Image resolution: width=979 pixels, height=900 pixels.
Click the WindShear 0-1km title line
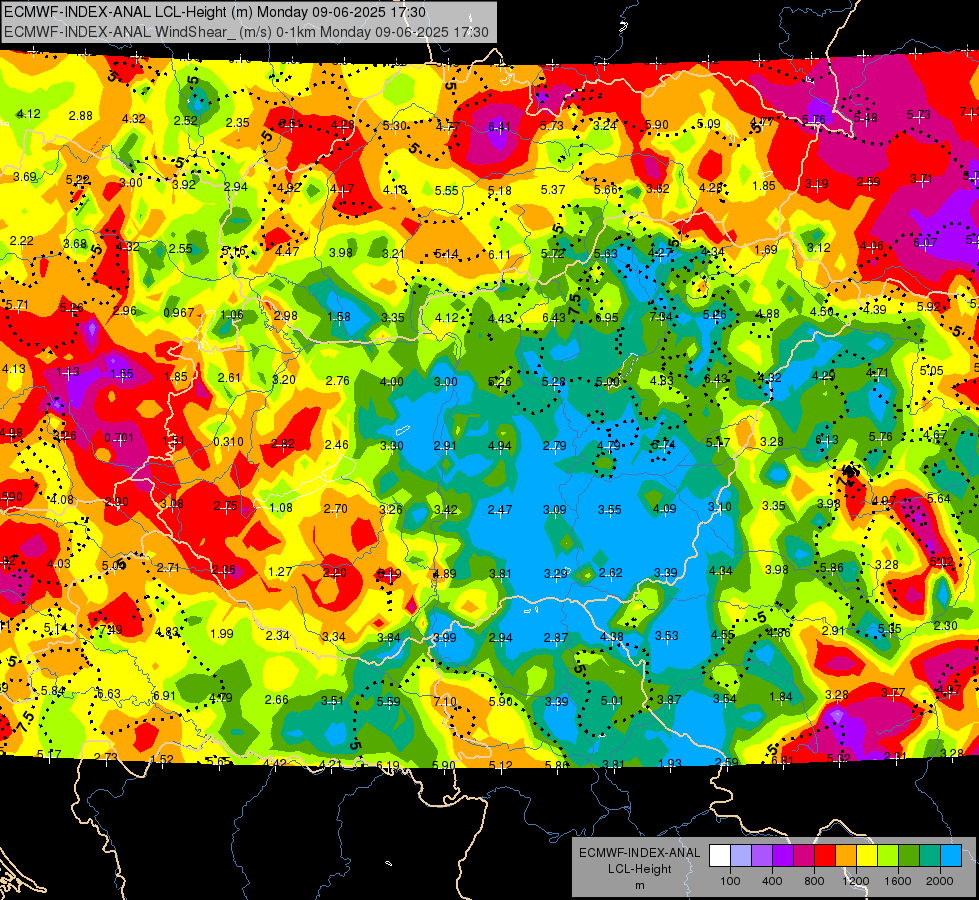tap(246, 32)
